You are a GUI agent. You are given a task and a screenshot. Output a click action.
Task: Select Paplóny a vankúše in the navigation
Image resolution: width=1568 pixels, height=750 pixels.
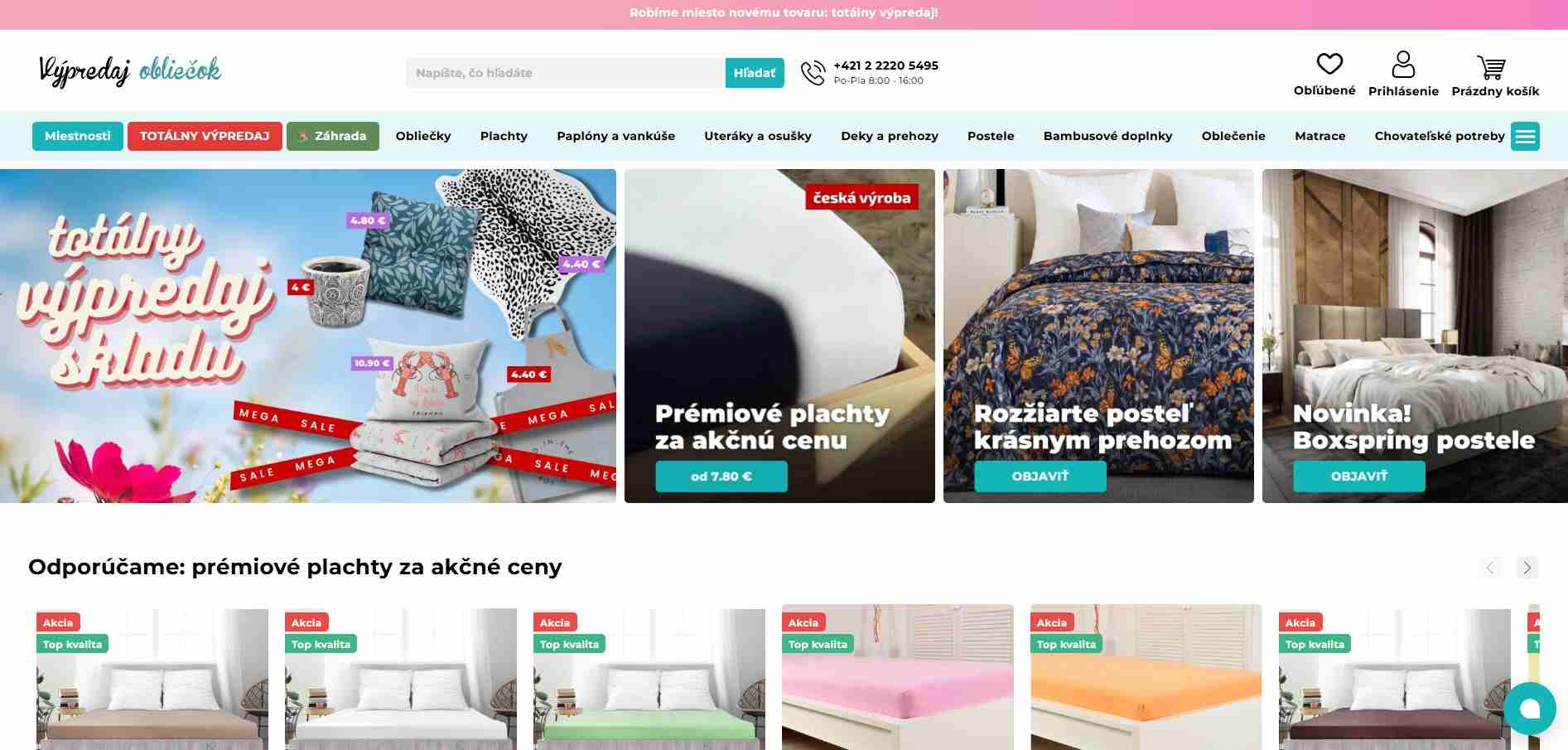616,136
